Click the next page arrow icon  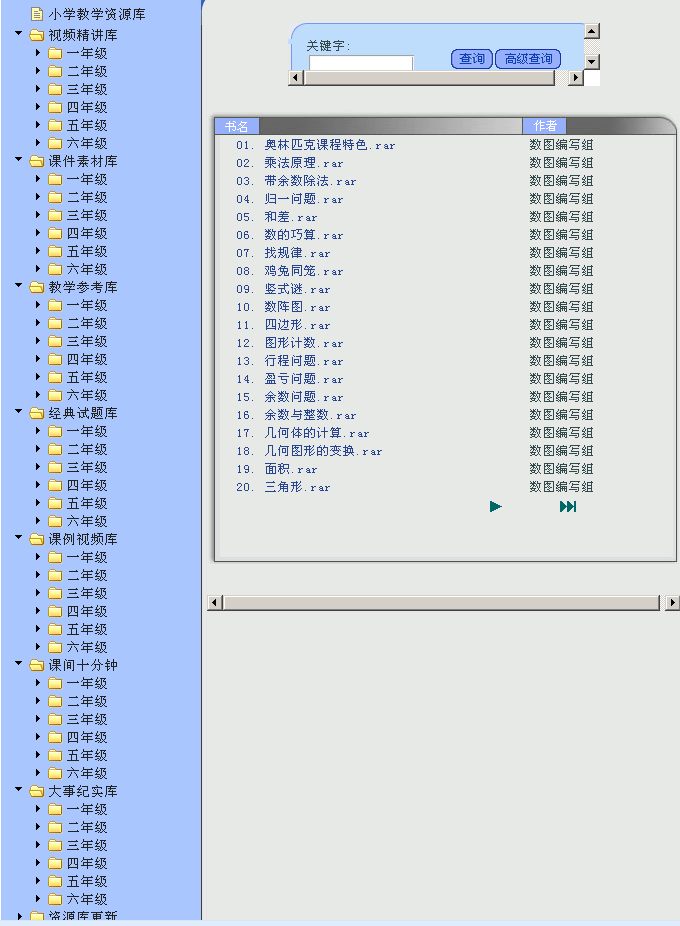coord(495,507)
